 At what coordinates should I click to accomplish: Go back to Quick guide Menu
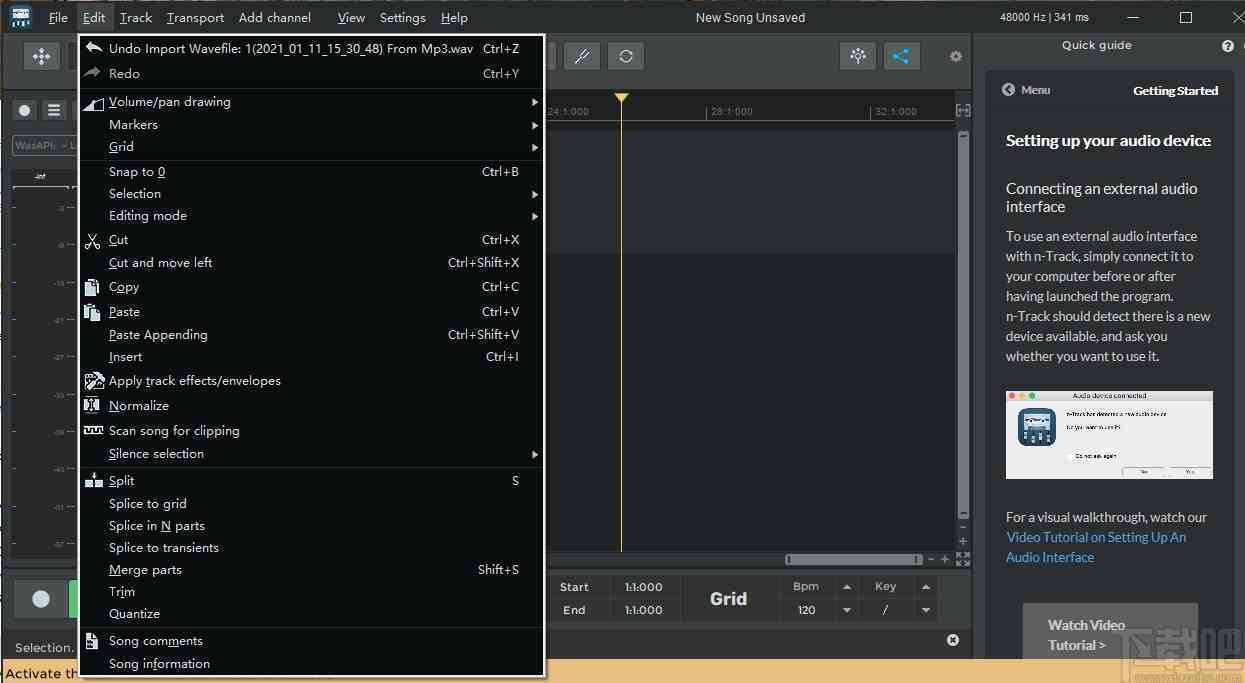[x=1026, y=90]
